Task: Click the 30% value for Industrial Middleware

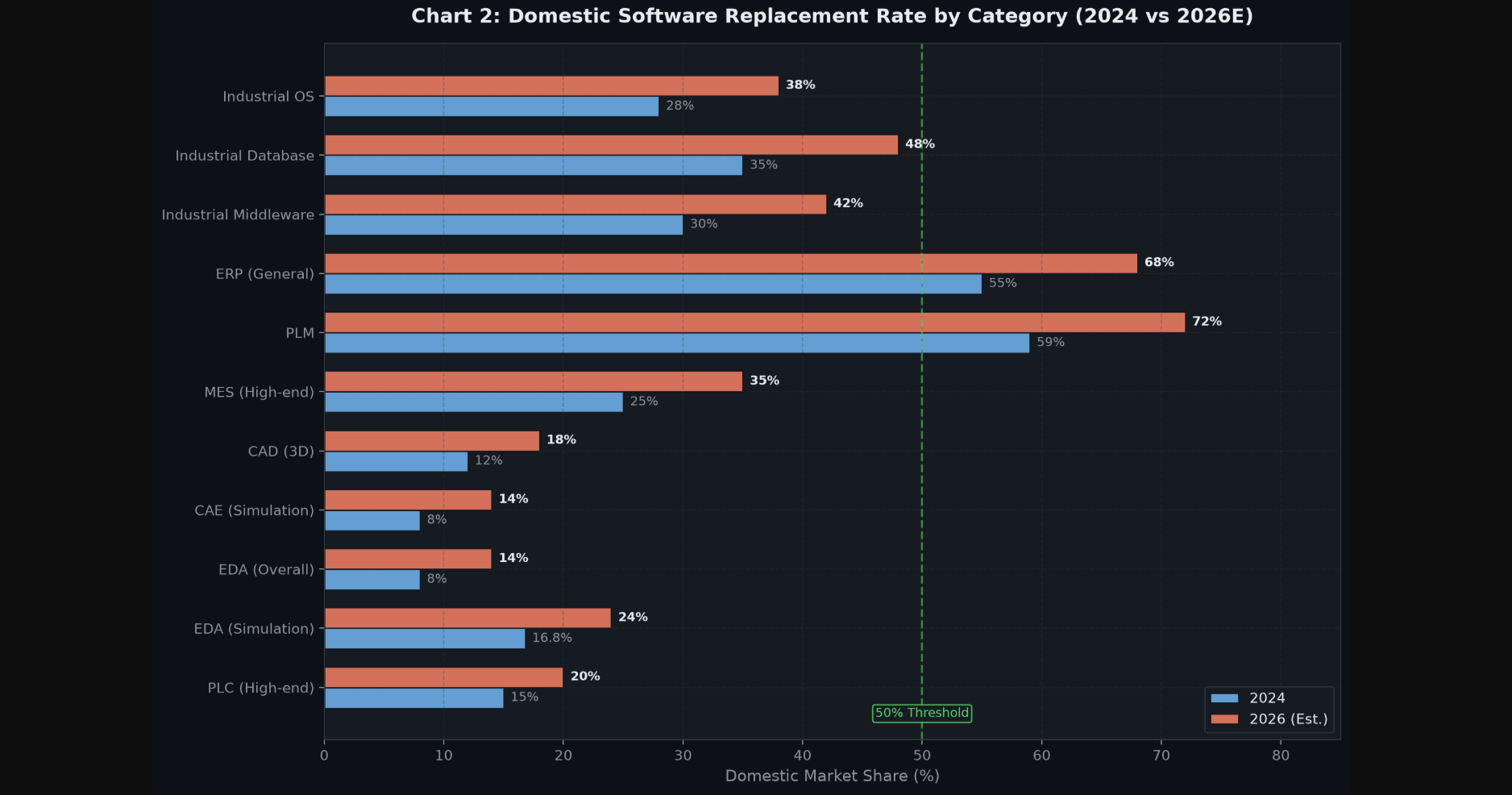Action: (x=704, y=224)
